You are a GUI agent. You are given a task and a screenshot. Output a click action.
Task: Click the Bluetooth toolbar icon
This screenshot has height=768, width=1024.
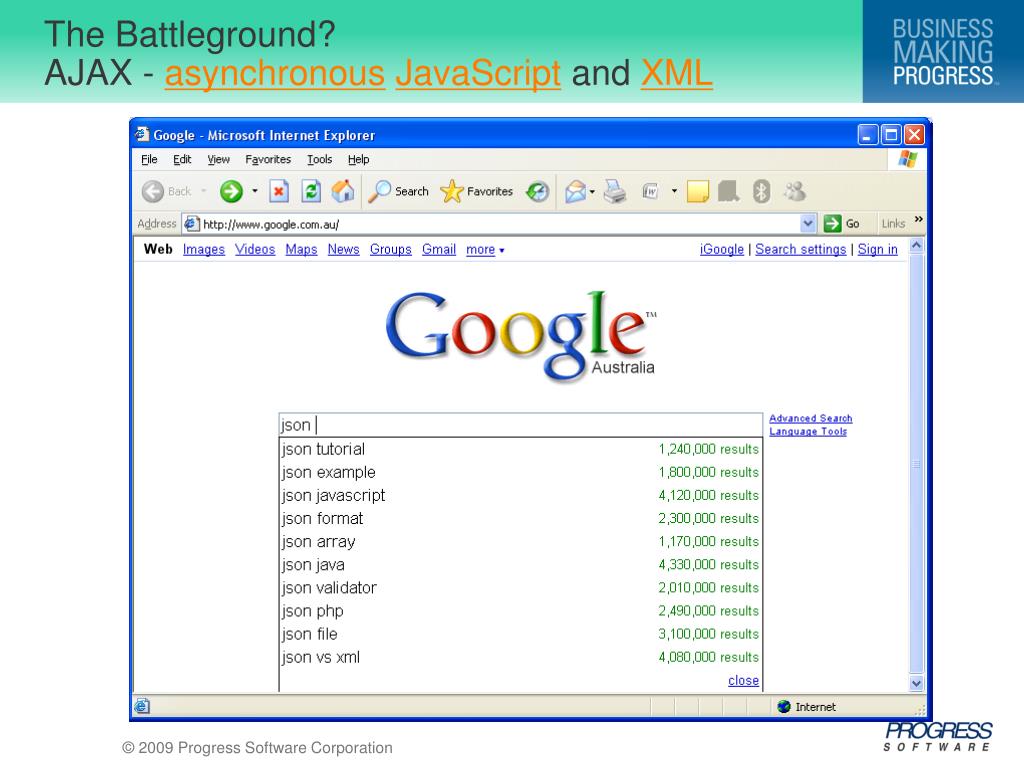coord(761,191)
